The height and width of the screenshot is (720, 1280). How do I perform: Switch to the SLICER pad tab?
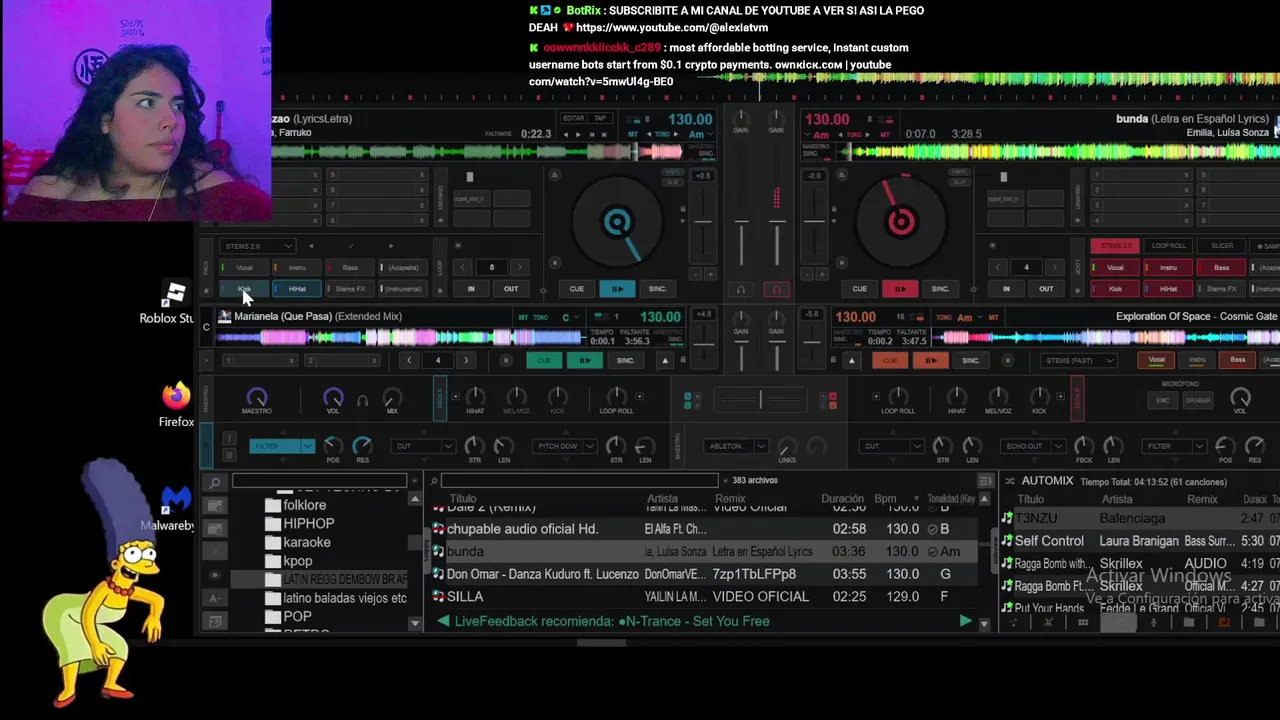[1222, 246]
